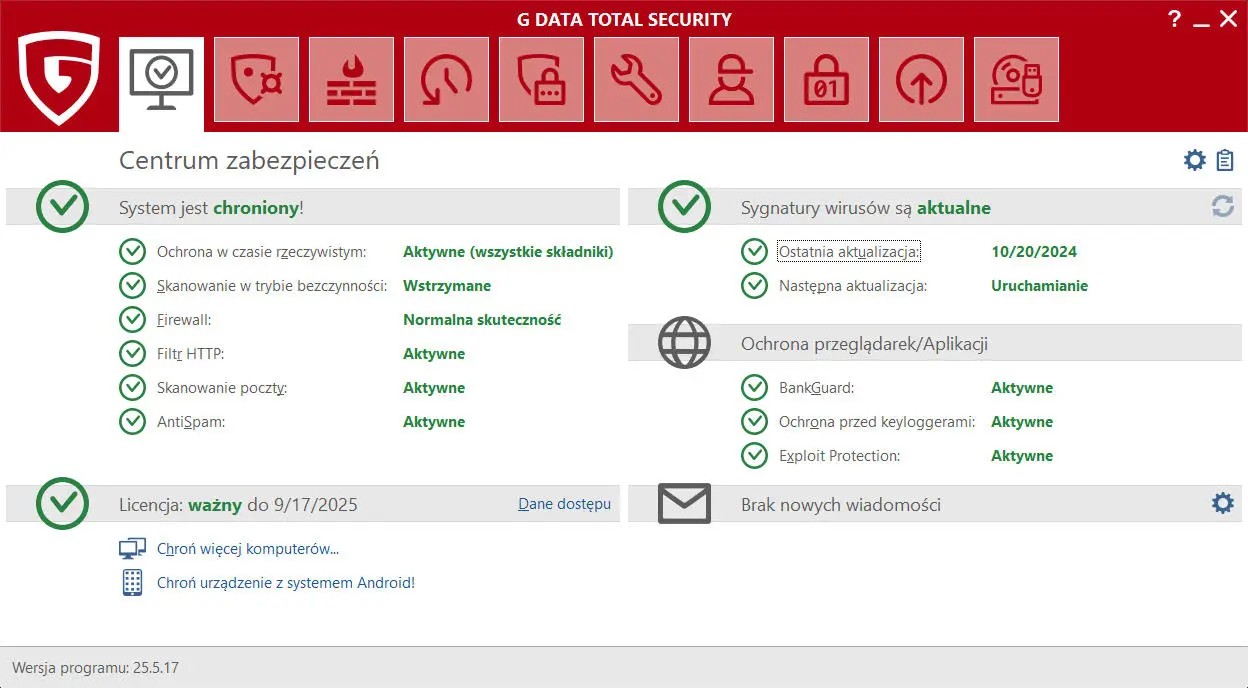Open the Tuner (wrench) module

[x=636, y=80]
